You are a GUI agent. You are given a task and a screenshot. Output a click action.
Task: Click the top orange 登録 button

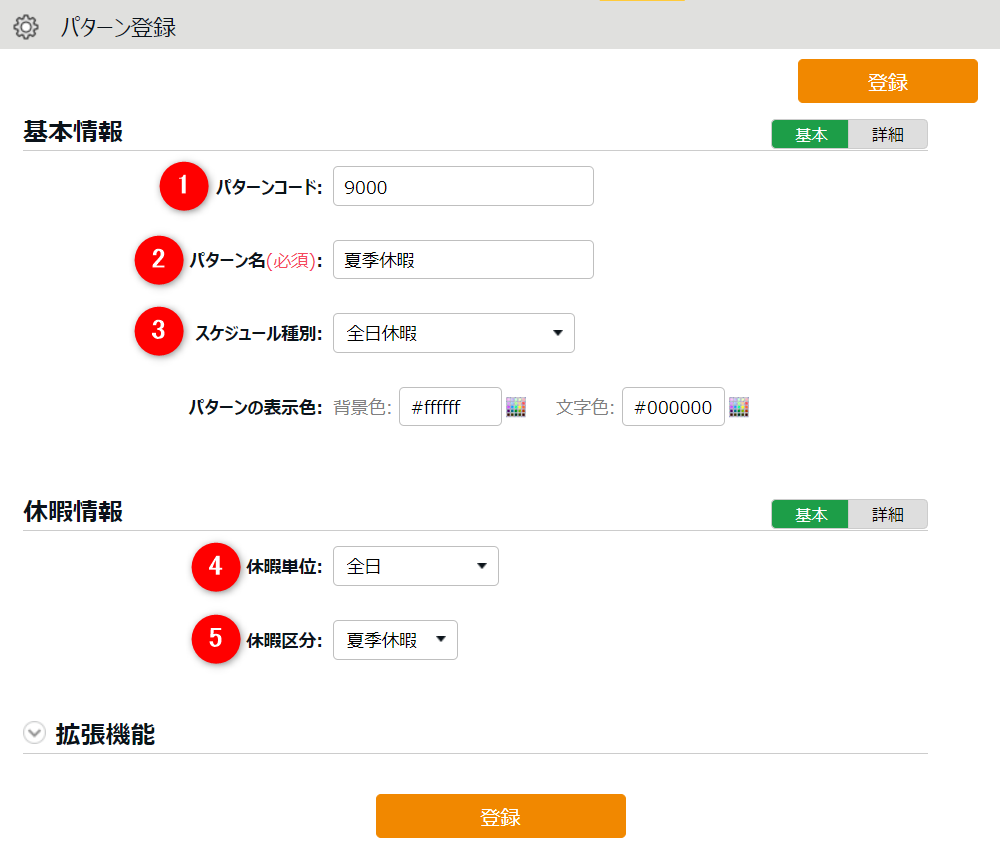coord(887,81)
